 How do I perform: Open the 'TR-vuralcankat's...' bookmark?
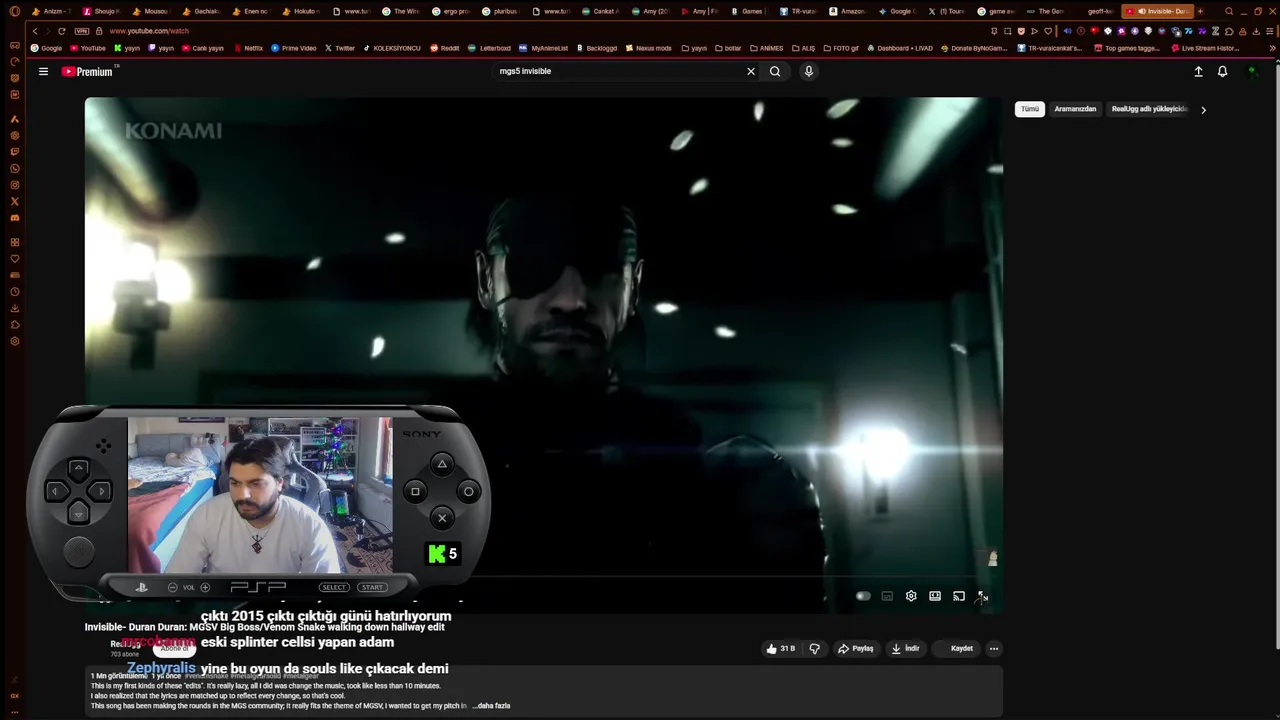[x=1049, y=48]
